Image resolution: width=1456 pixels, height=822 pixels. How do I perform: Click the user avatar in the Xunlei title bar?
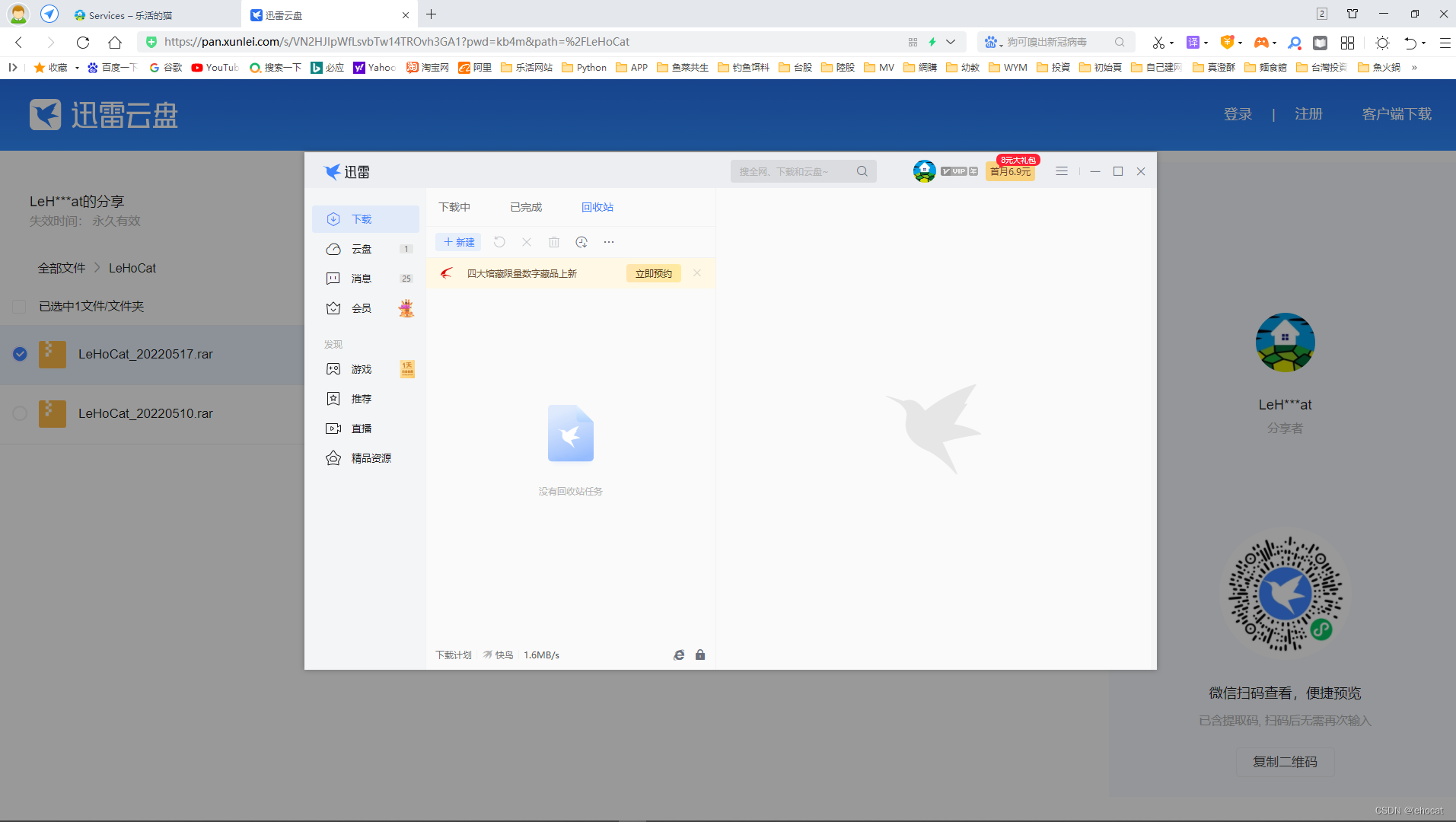point(924,171)
